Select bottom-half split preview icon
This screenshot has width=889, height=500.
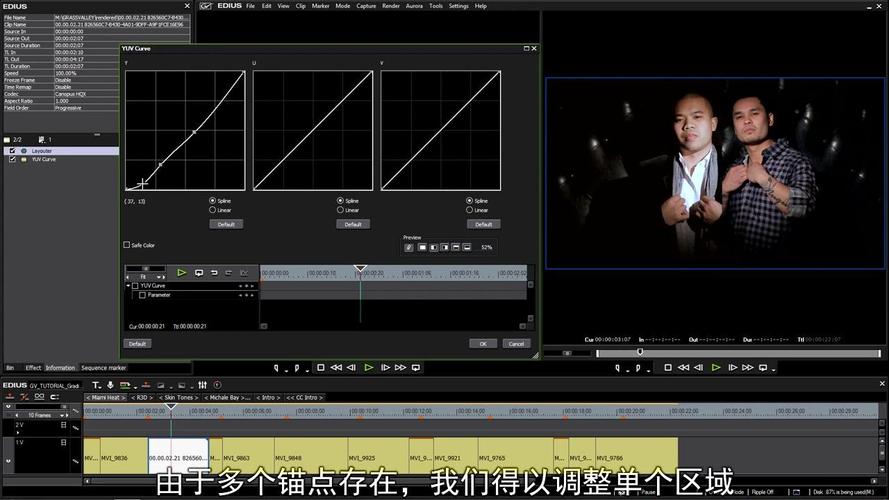[x=467, y=247]
